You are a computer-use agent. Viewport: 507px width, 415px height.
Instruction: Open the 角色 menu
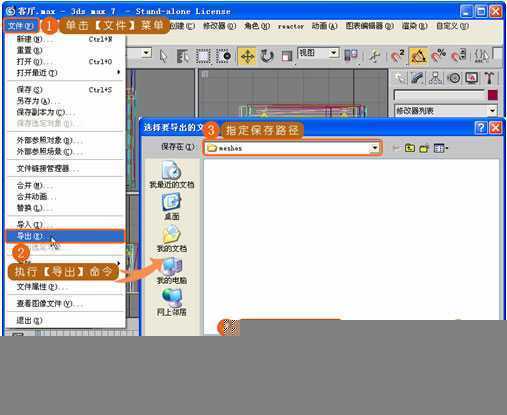(x=257, y=26)
